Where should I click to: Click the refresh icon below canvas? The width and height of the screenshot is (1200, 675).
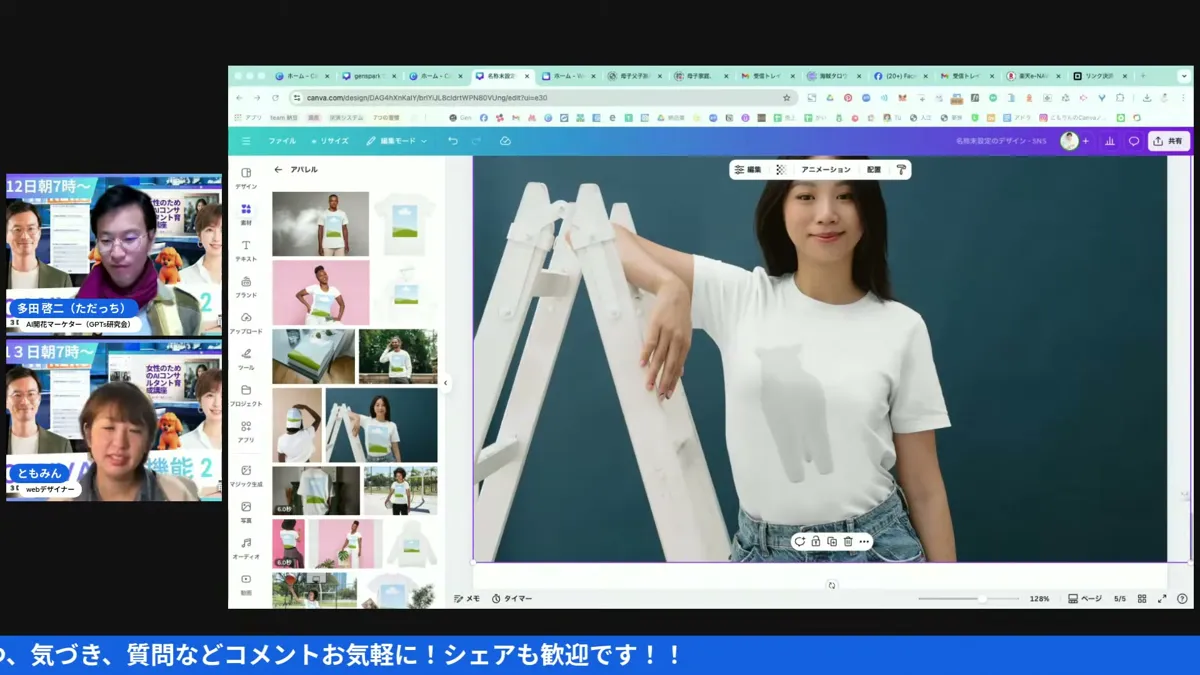(x=832, y=585)
